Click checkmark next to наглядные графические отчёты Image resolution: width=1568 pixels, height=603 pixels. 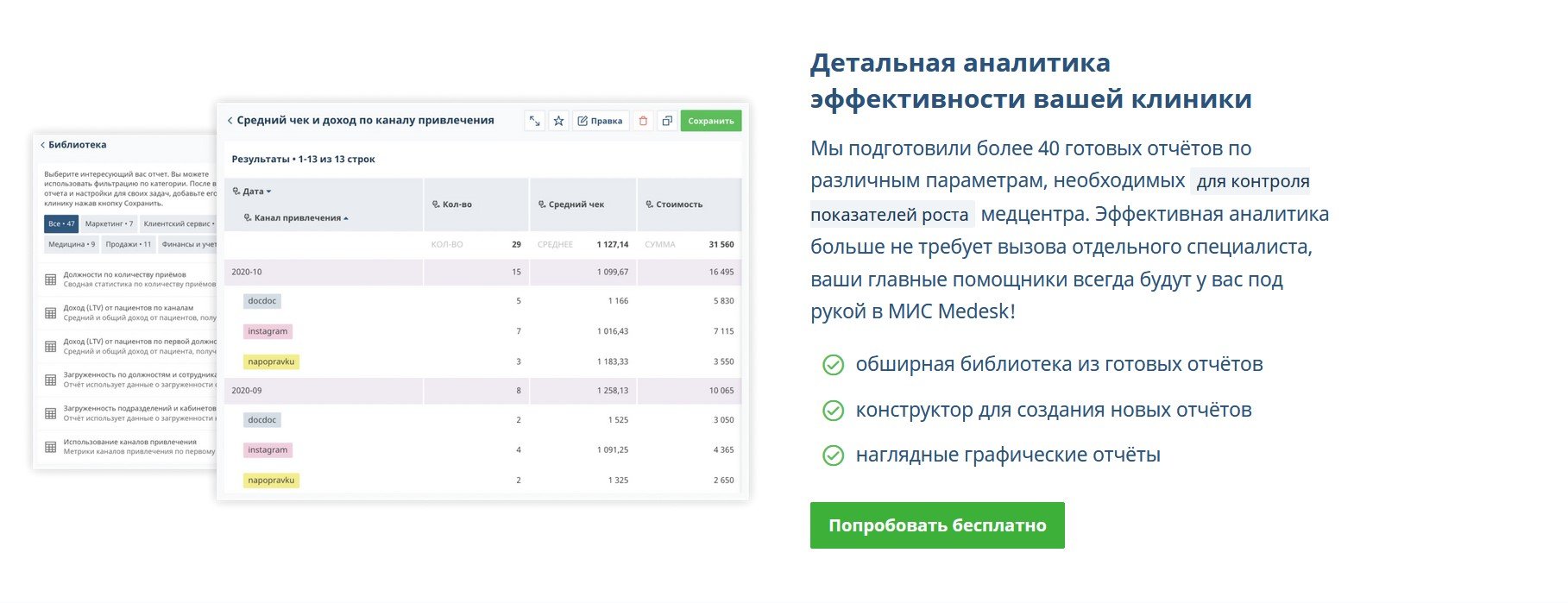pyautogui.click(x=833, y=455)
